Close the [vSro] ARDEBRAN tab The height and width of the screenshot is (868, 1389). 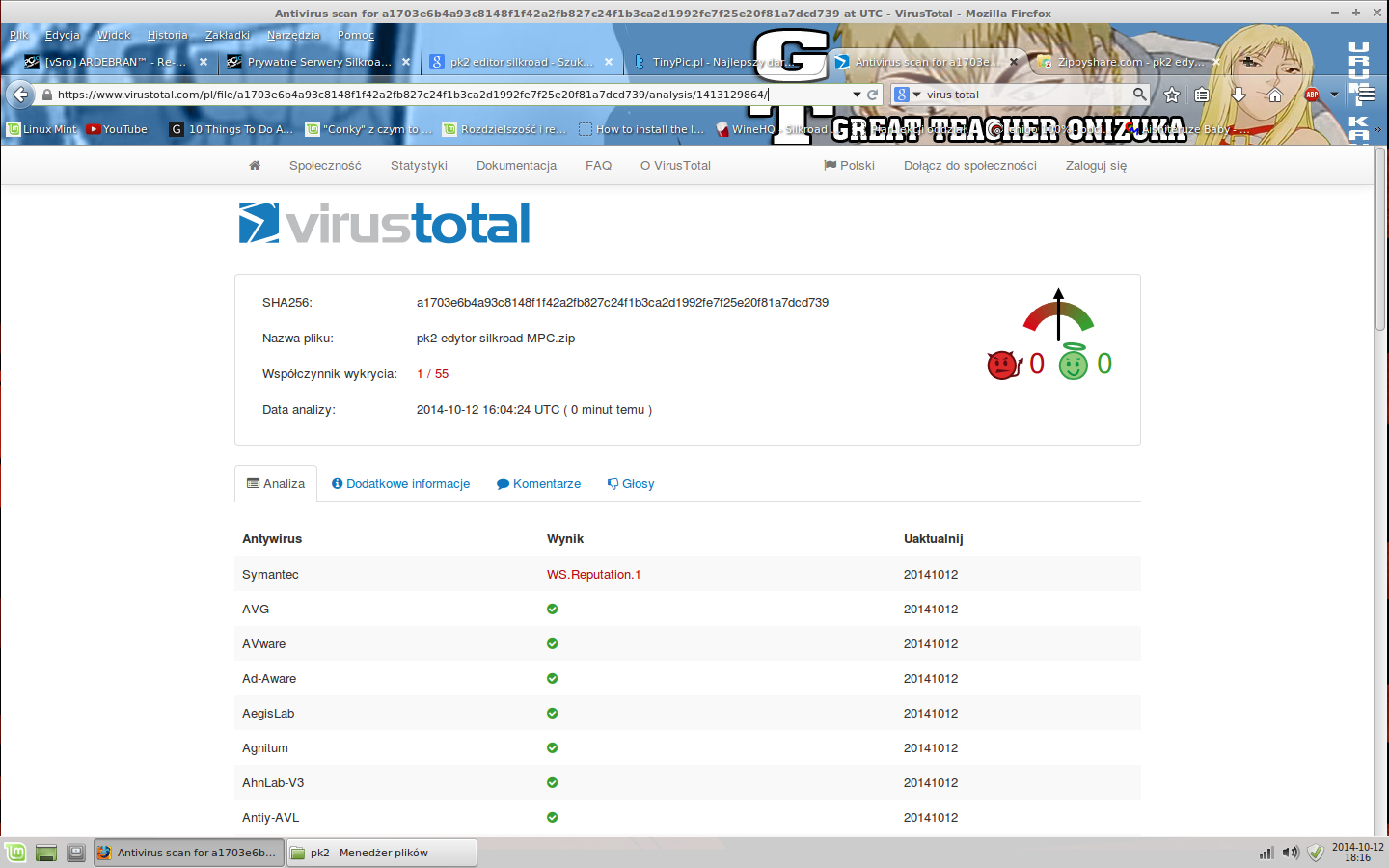204,62
